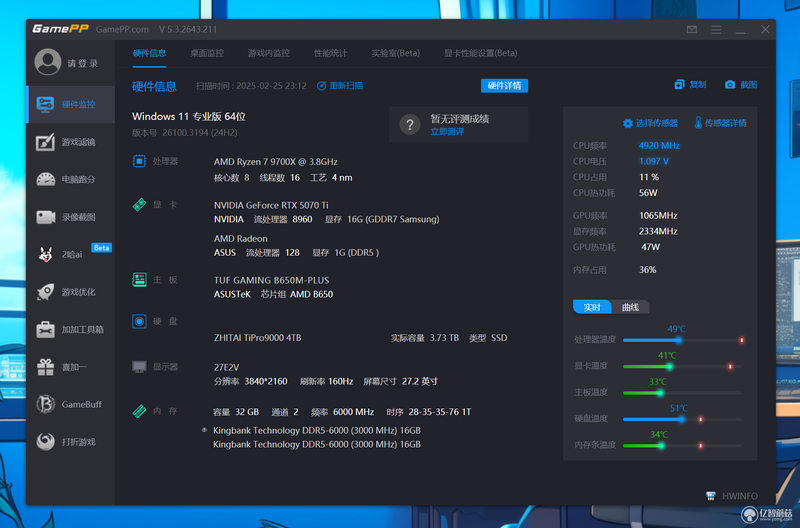Viewport: 800px width, 528px height.
Task: Switch to 游戏内监控 tab
Action: (x=268, y=53)
